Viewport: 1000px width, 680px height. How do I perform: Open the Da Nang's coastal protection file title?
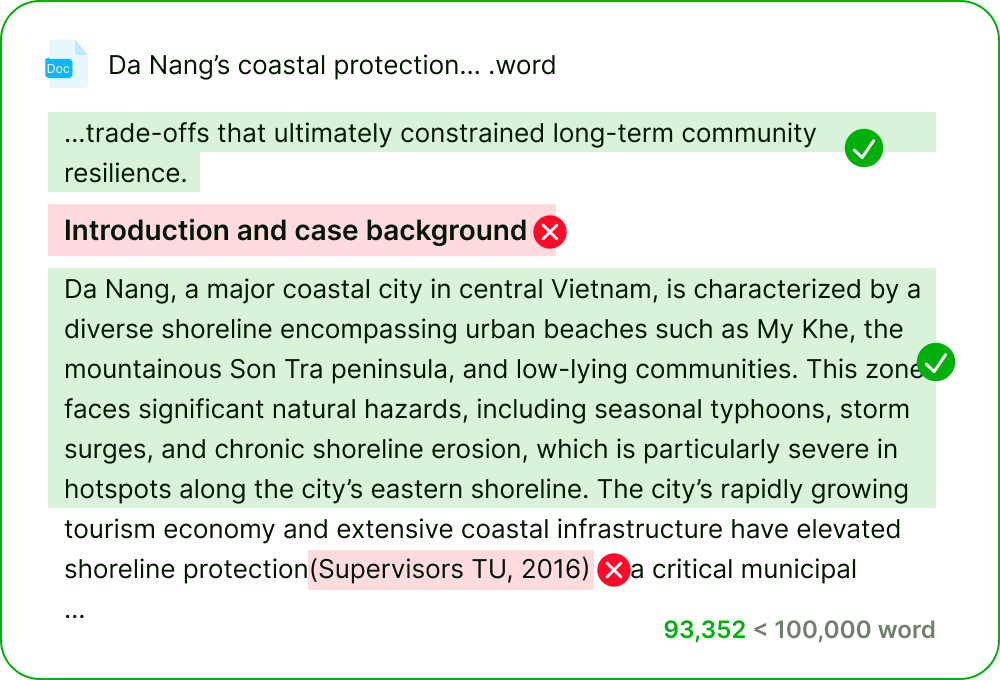click(x=331, y=66)
